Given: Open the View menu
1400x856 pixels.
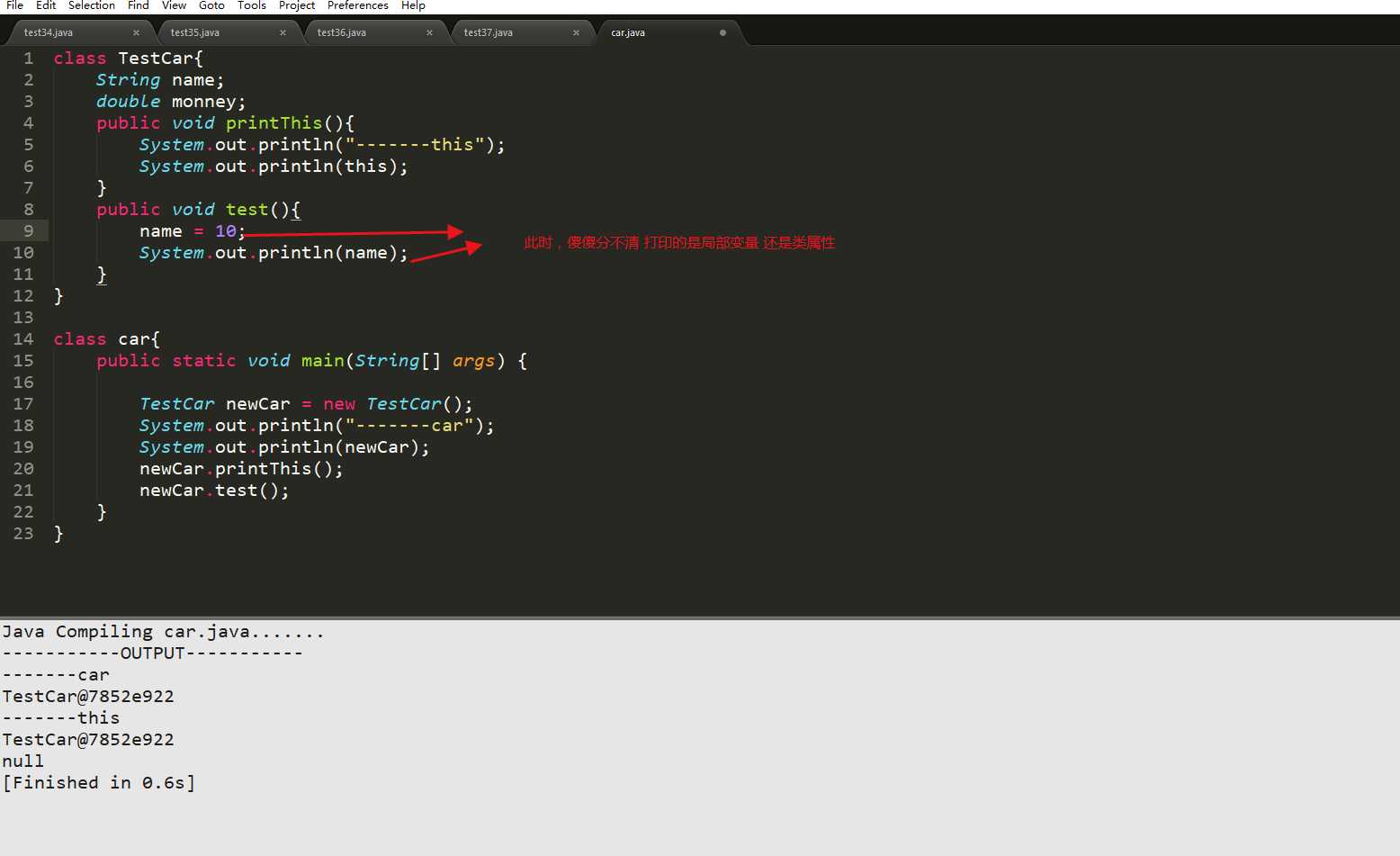Looking at the screenshot, I should pos(174,5).
